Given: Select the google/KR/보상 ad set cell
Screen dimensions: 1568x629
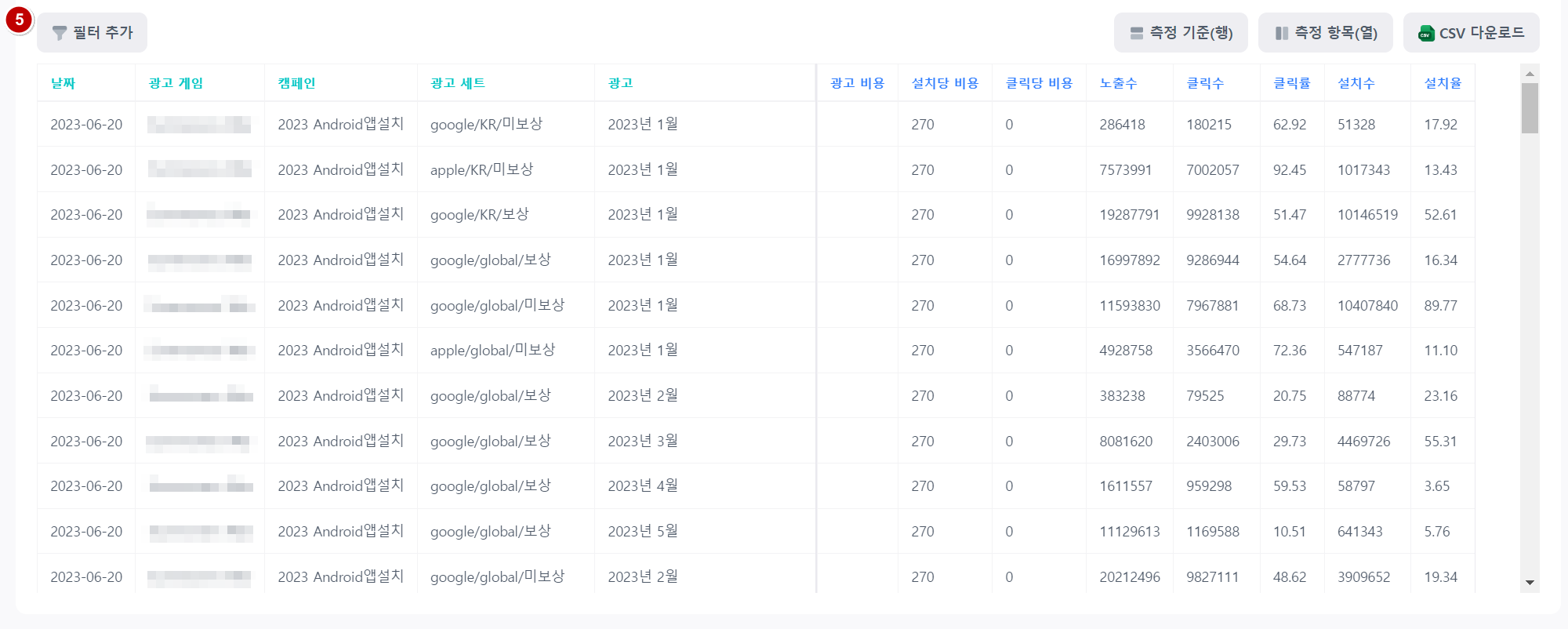Looking at the screenshot, I should coord(479,215).
